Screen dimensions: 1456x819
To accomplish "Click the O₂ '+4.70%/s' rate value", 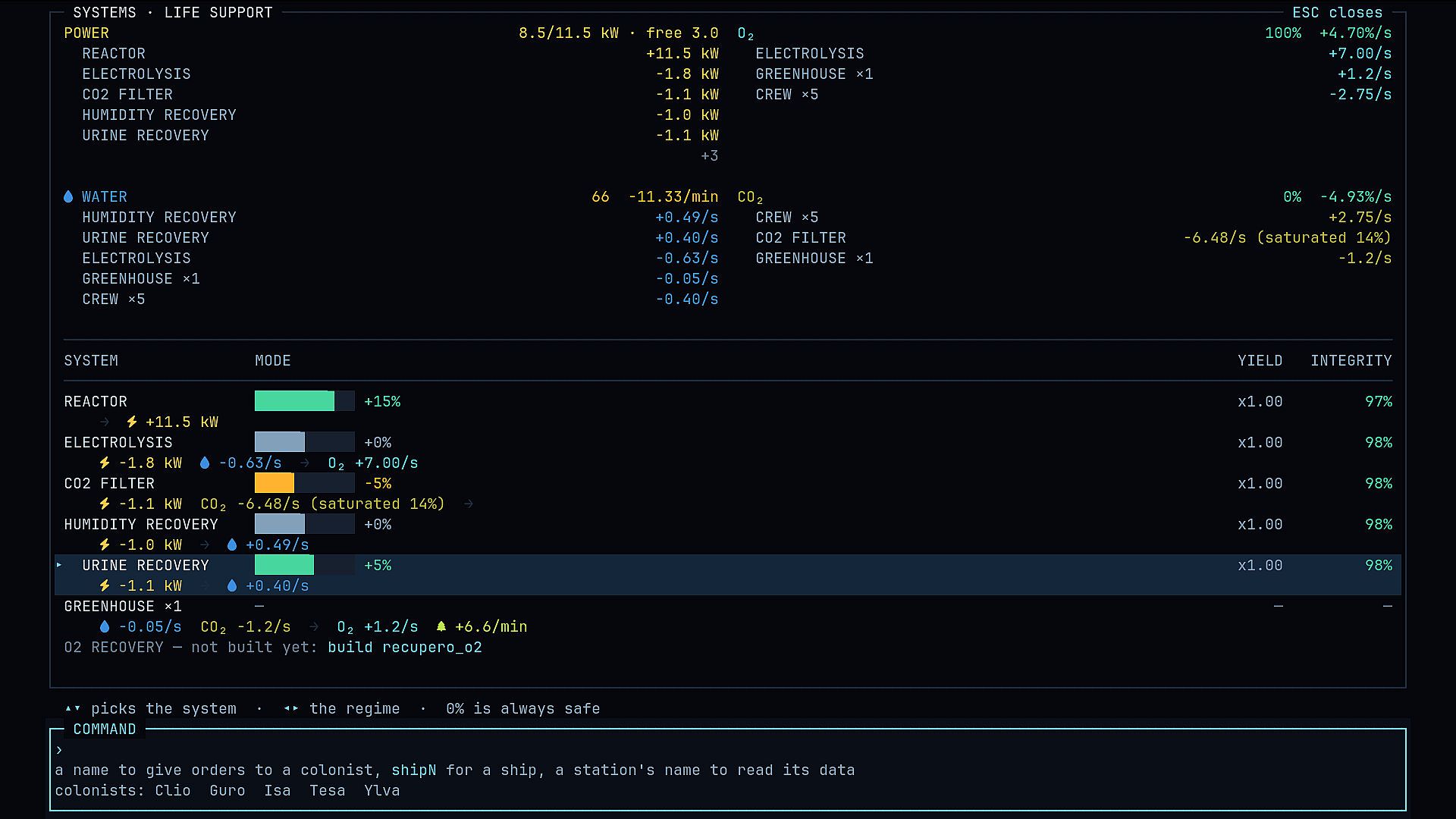I will point(1356,33).
